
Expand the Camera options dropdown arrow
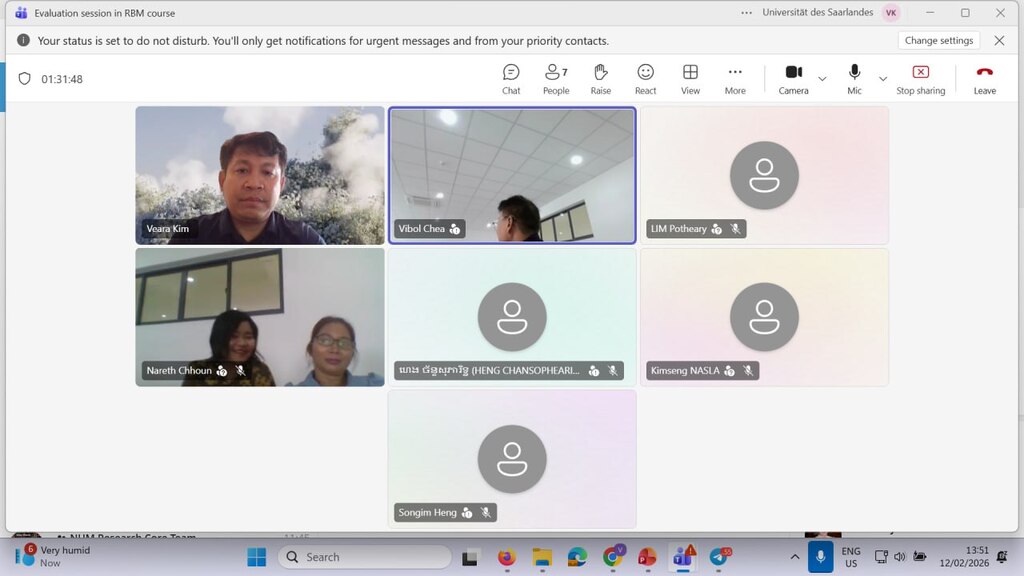pyautogui.click(x=822, y=79)
